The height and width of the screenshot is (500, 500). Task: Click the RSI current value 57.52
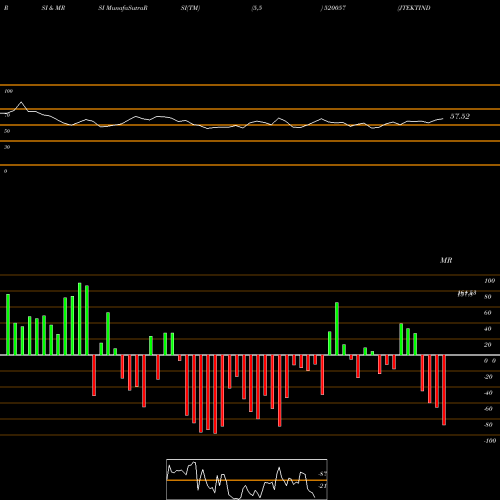pos(460,116)
